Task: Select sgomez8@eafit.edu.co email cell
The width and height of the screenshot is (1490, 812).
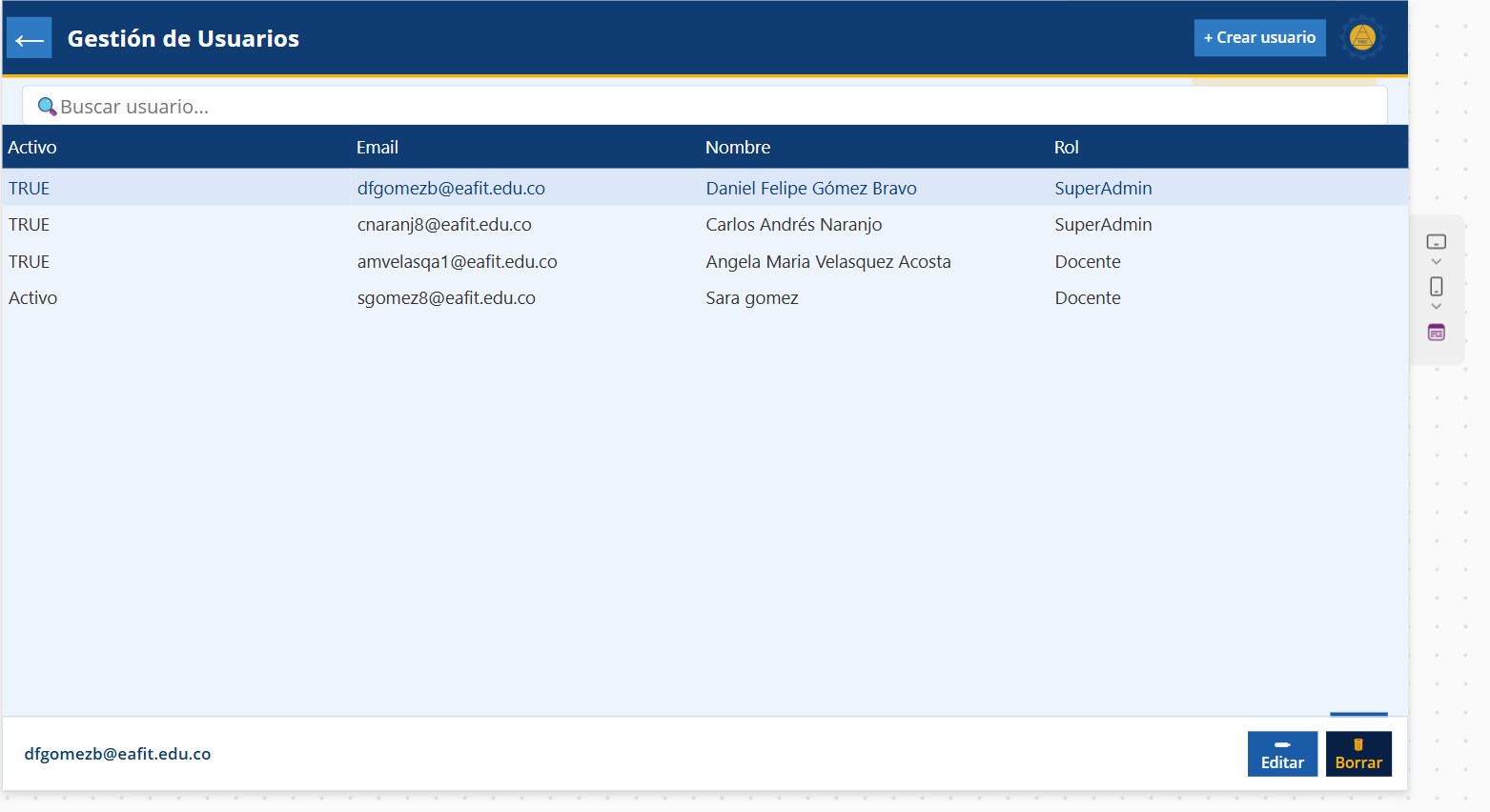Action: 446,298
